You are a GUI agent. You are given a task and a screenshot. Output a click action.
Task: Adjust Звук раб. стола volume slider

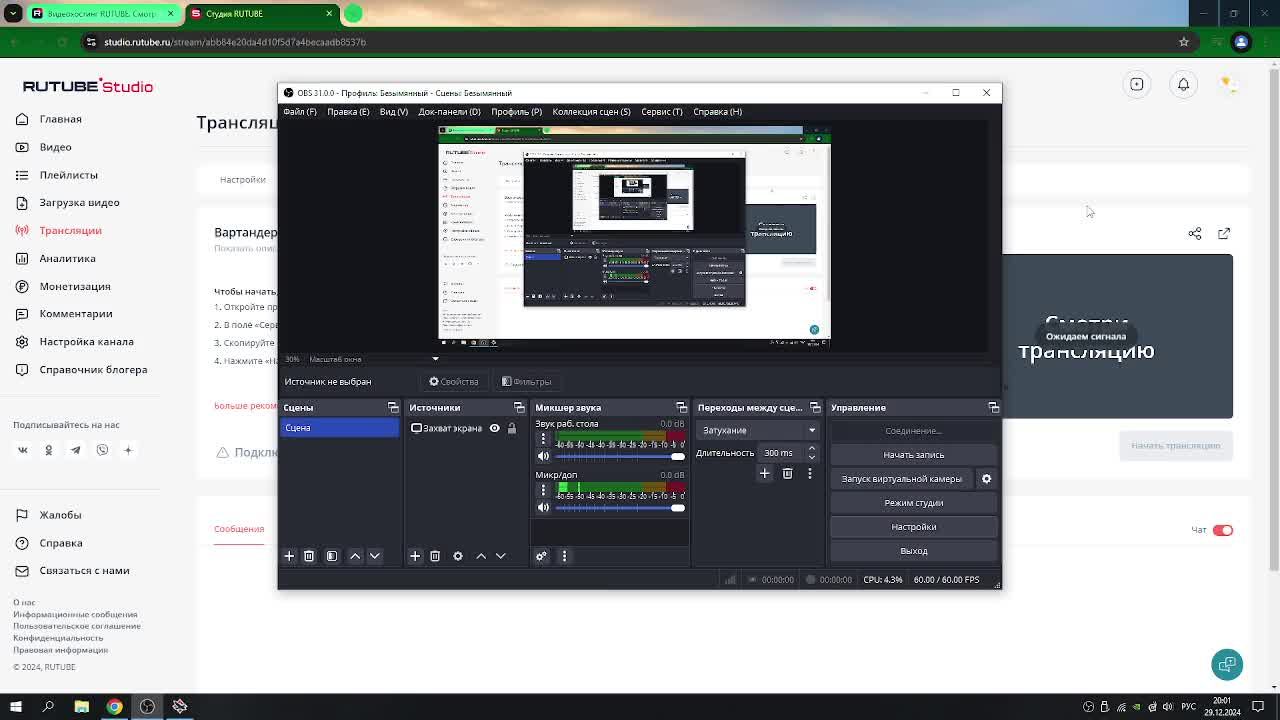(x=620, y=456)
